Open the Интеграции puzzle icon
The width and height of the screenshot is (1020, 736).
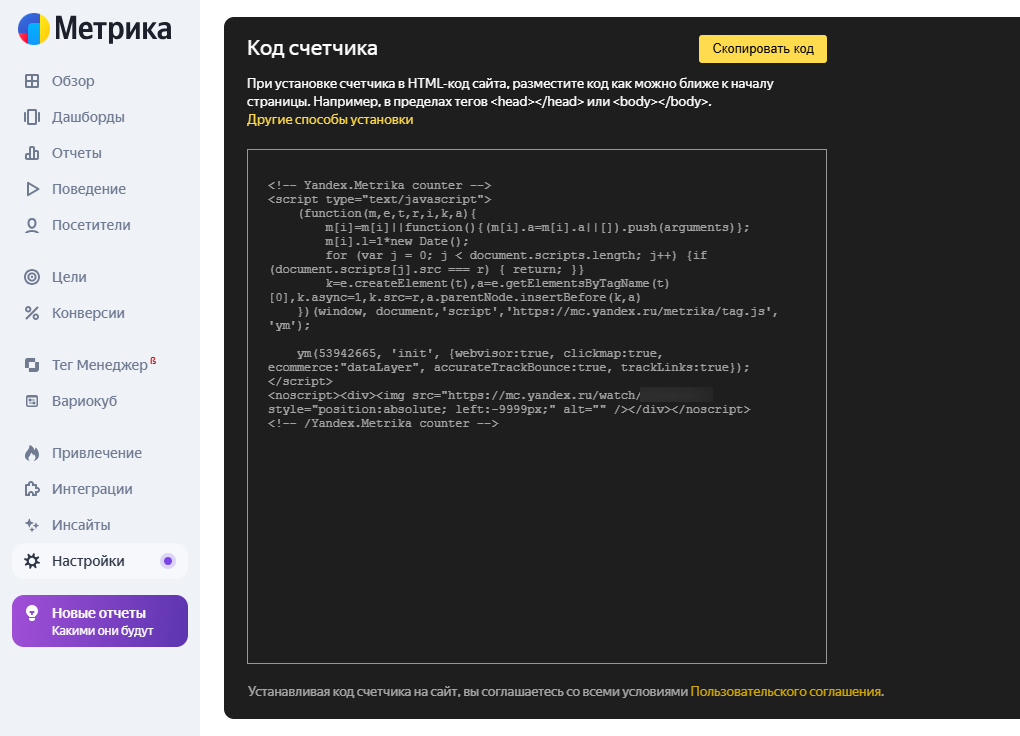click(32, 489)
